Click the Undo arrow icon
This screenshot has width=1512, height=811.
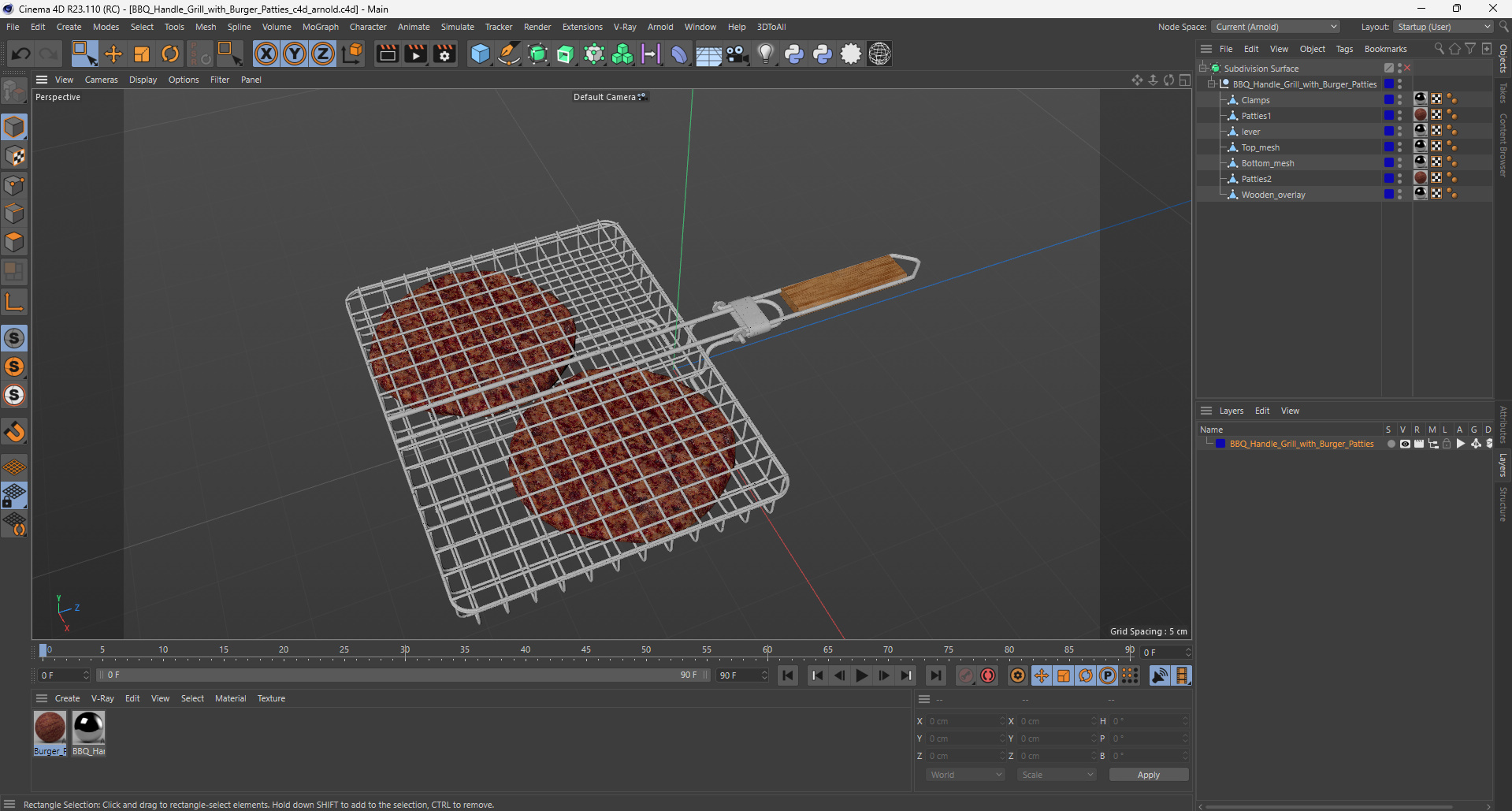21,54
